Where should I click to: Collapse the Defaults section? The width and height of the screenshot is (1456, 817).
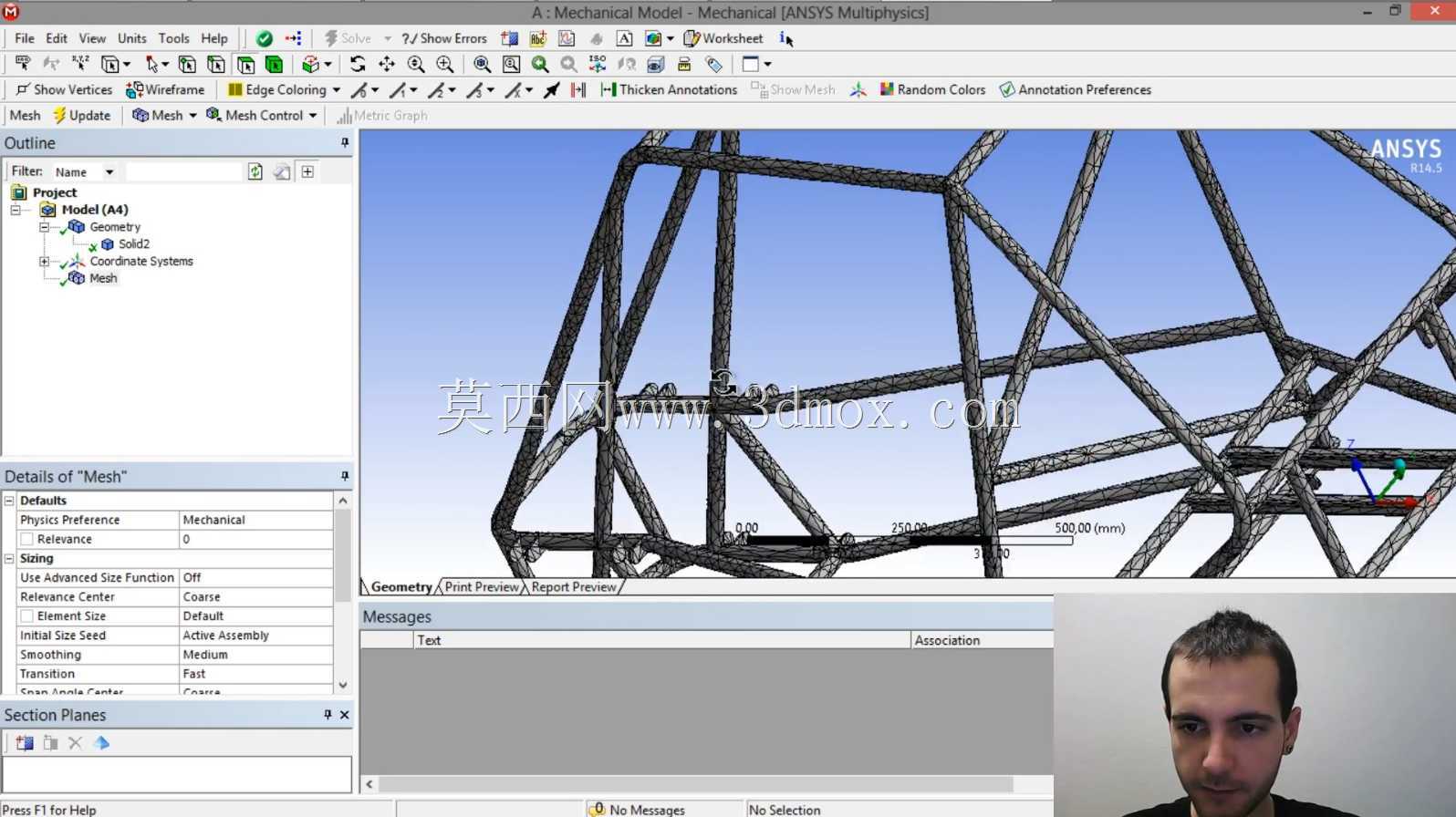coord(9,501)
